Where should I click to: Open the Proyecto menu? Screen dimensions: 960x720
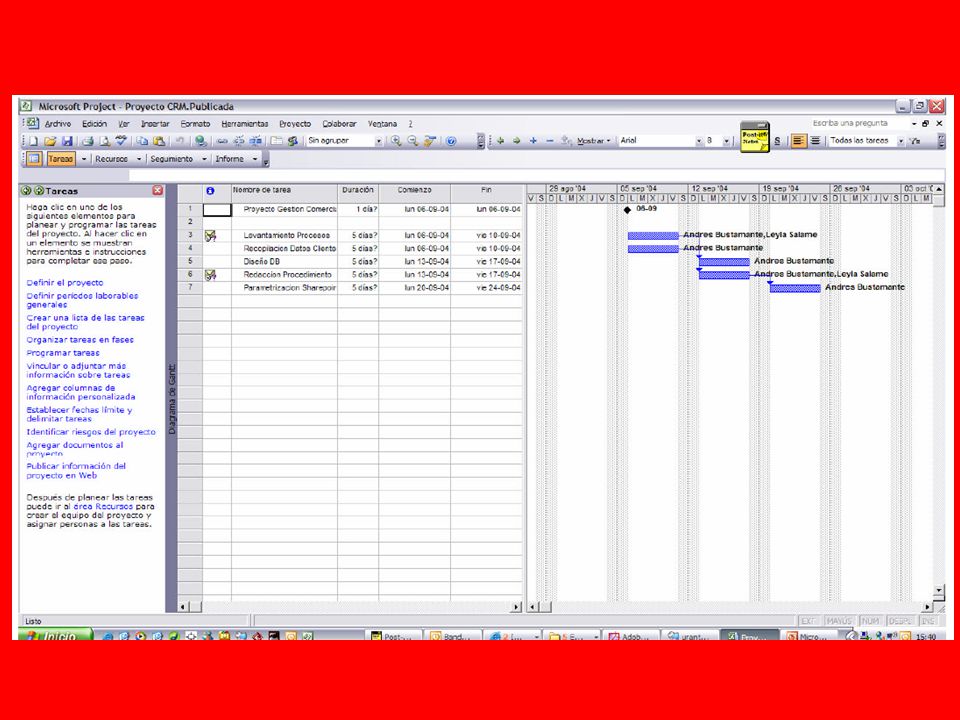pos(295,124)
